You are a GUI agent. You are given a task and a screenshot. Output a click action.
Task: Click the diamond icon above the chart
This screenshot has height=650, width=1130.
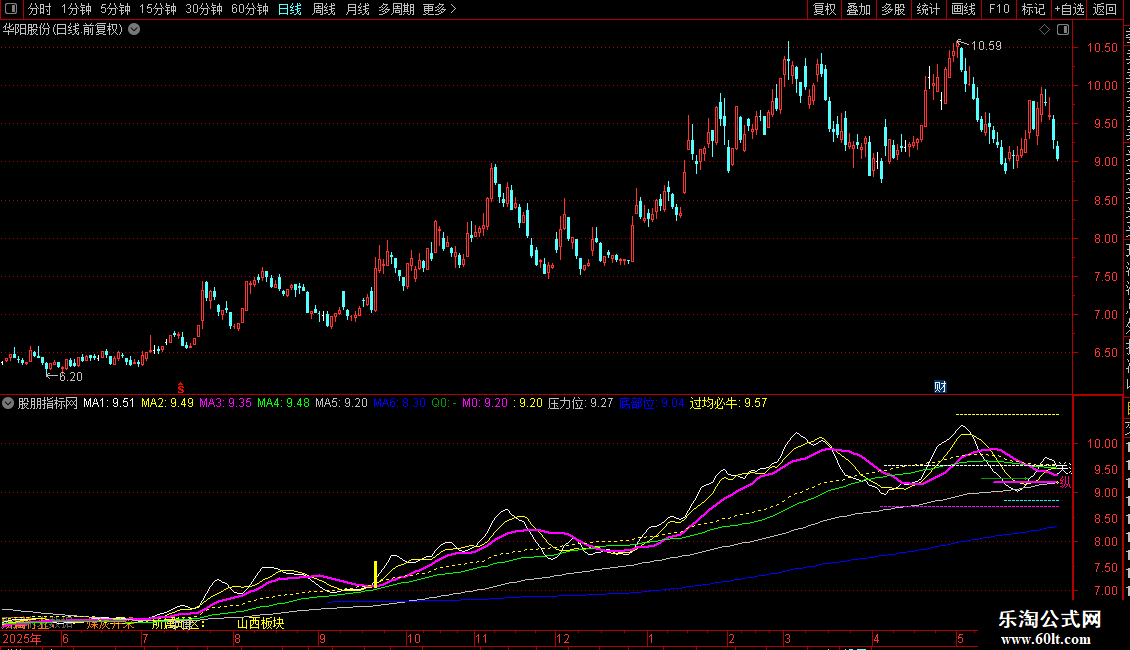1044,30
